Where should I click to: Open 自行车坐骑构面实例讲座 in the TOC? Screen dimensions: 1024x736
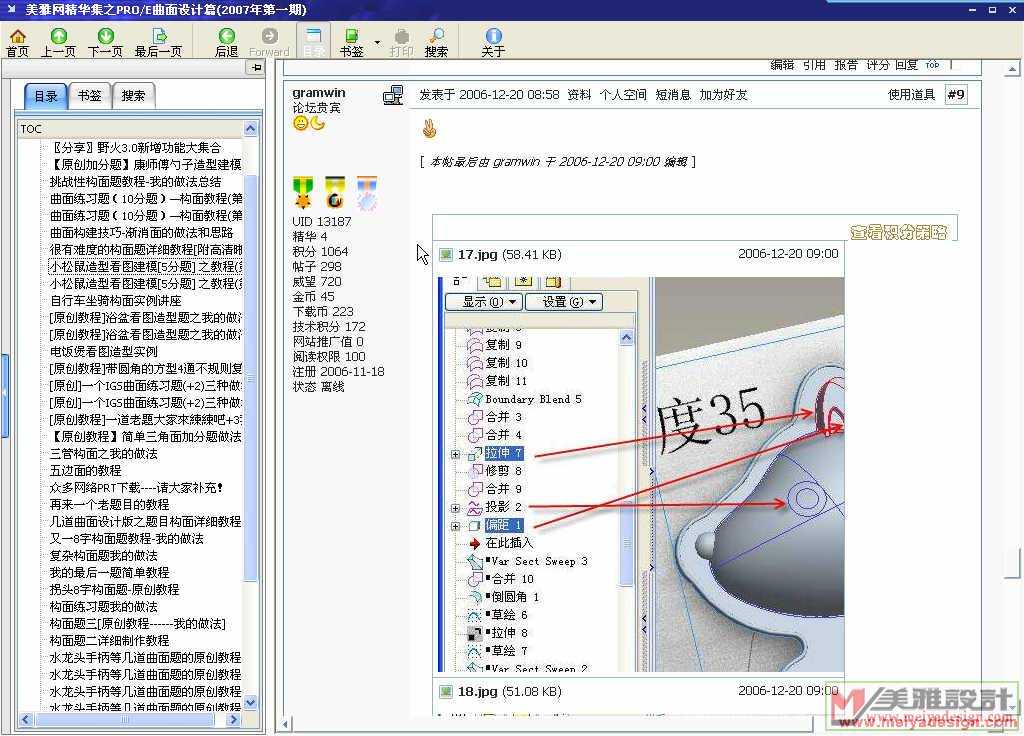[x=116, y=301]
